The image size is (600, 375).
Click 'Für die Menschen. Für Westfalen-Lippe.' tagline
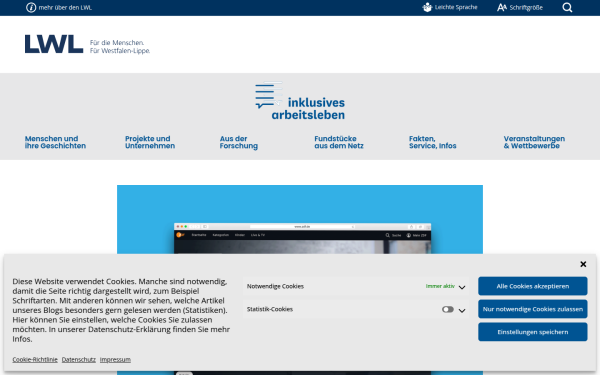pos(120,47)
